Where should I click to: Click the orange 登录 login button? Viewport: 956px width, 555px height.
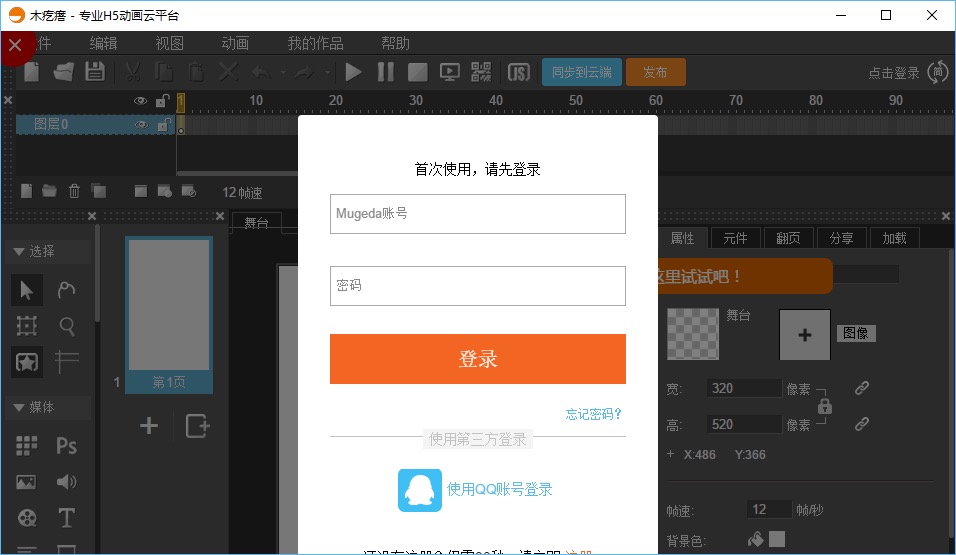click(x=477, y=359)
